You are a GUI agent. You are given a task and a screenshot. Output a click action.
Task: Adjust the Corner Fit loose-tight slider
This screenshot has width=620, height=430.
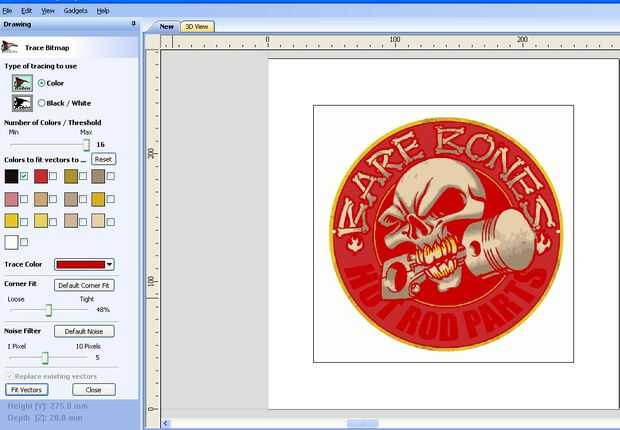click(x=48, y=310)
